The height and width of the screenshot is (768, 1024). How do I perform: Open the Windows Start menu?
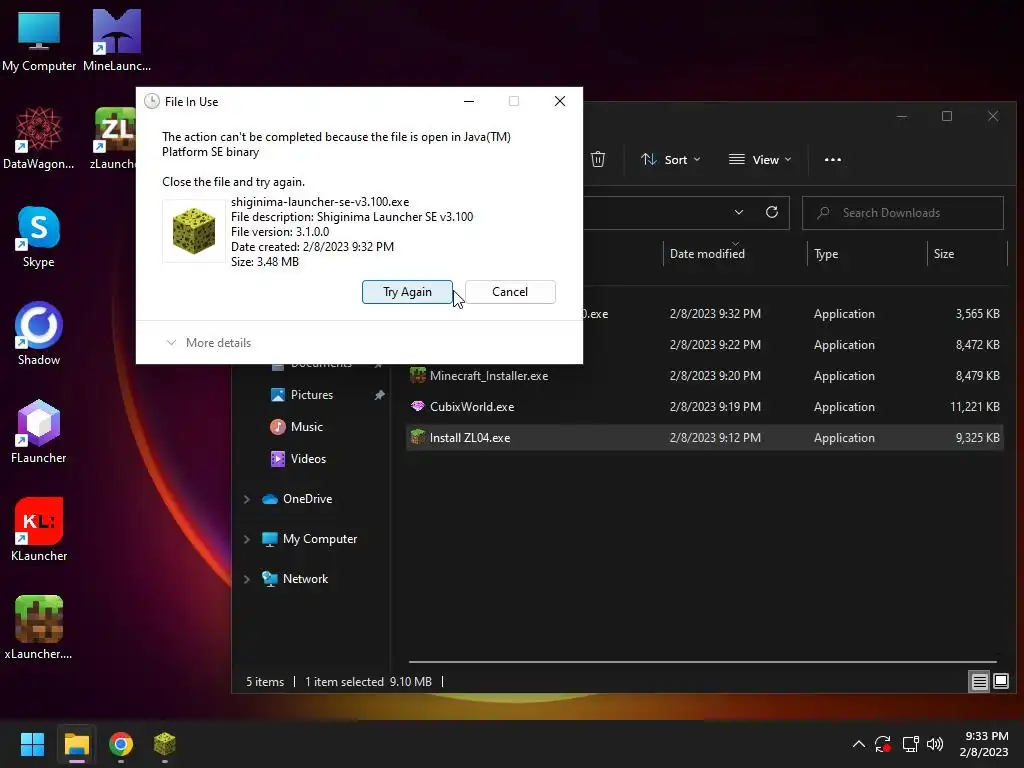coord(32,744)
